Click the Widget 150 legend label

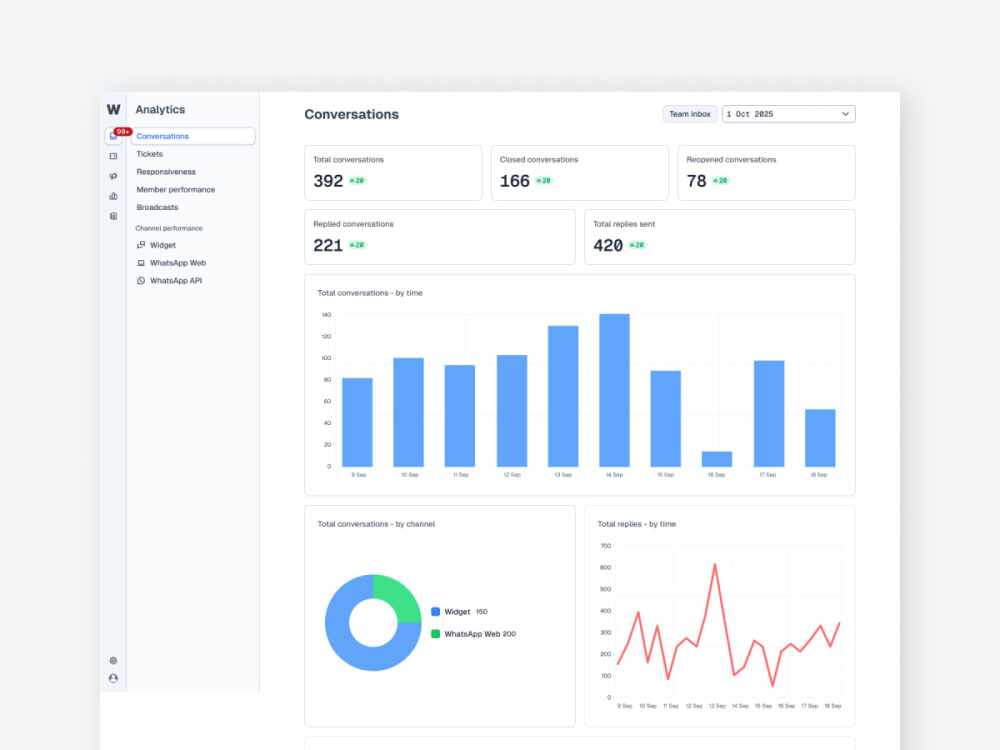click(x=466, y=612)
